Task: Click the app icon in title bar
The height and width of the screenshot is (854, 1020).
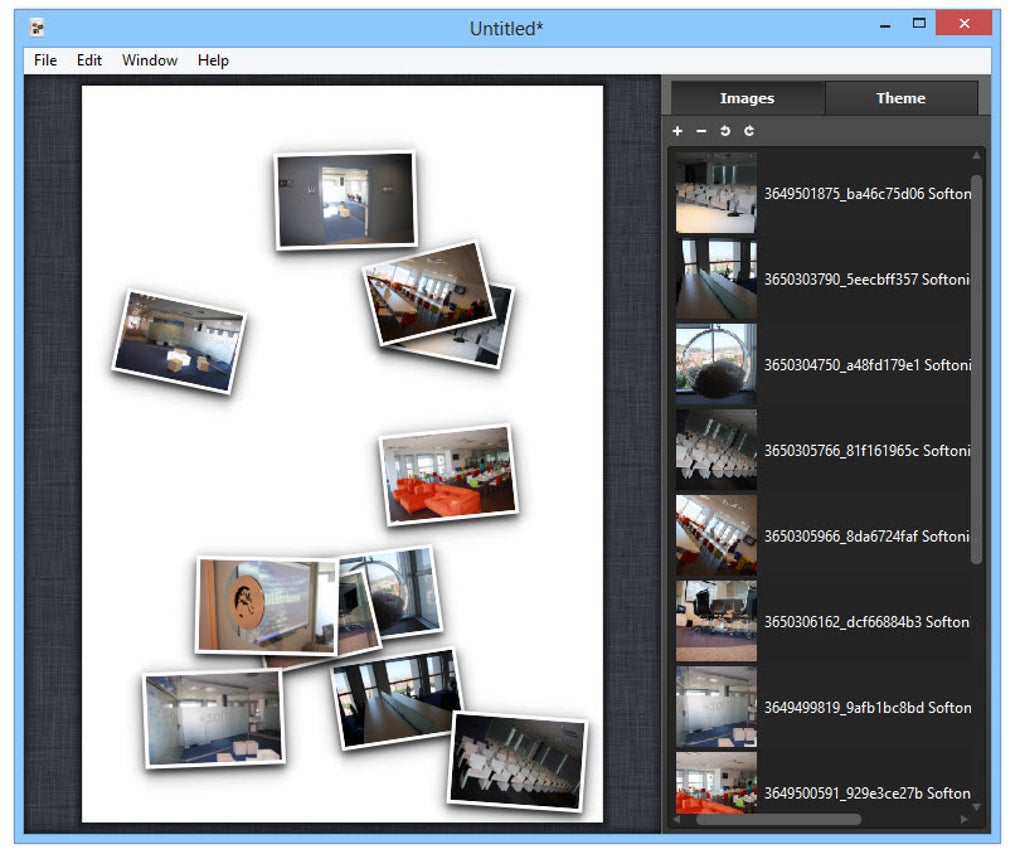Action: point(37,28)
